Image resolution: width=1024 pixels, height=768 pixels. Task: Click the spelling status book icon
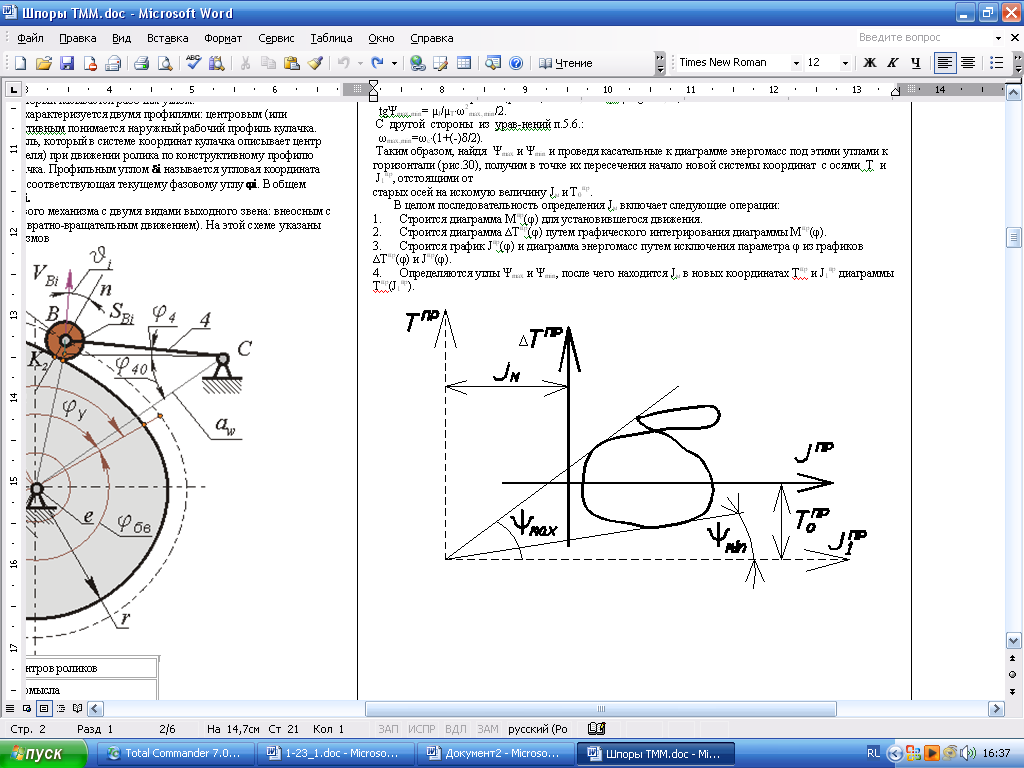click(596, 729)
